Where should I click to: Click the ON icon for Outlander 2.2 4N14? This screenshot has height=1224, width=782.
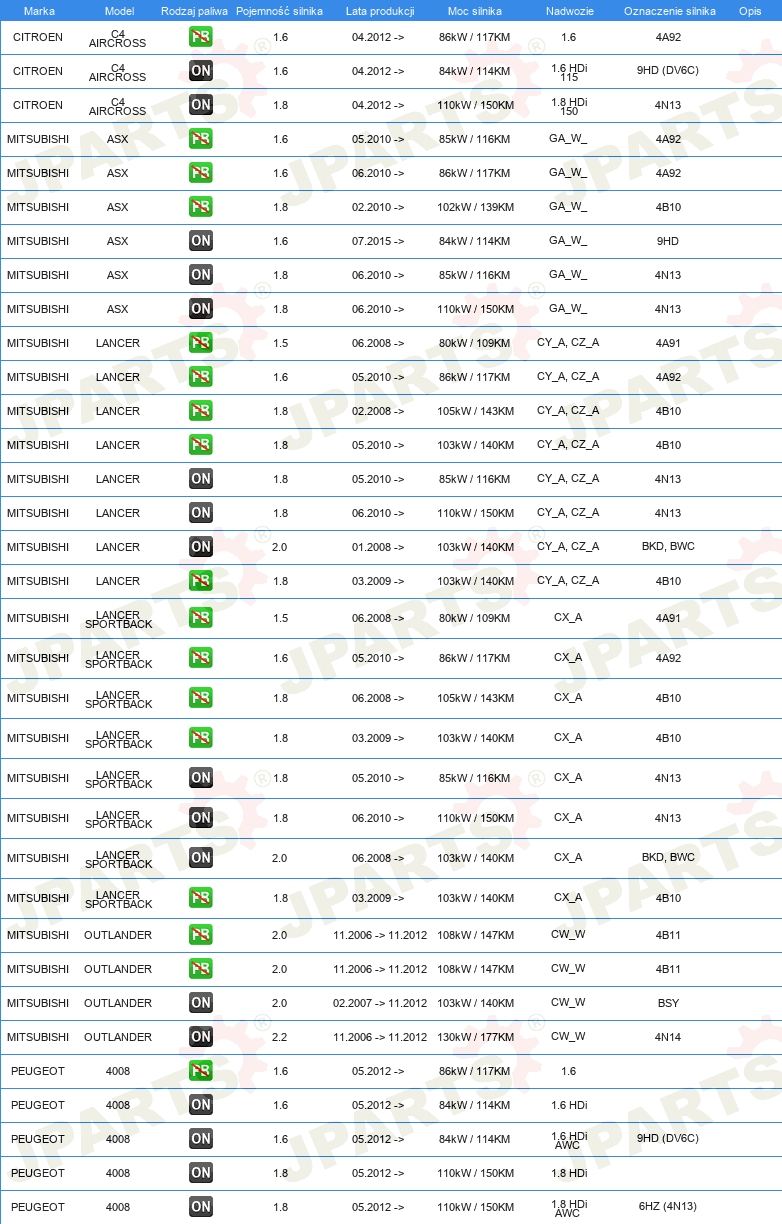tap(201, 1037)
